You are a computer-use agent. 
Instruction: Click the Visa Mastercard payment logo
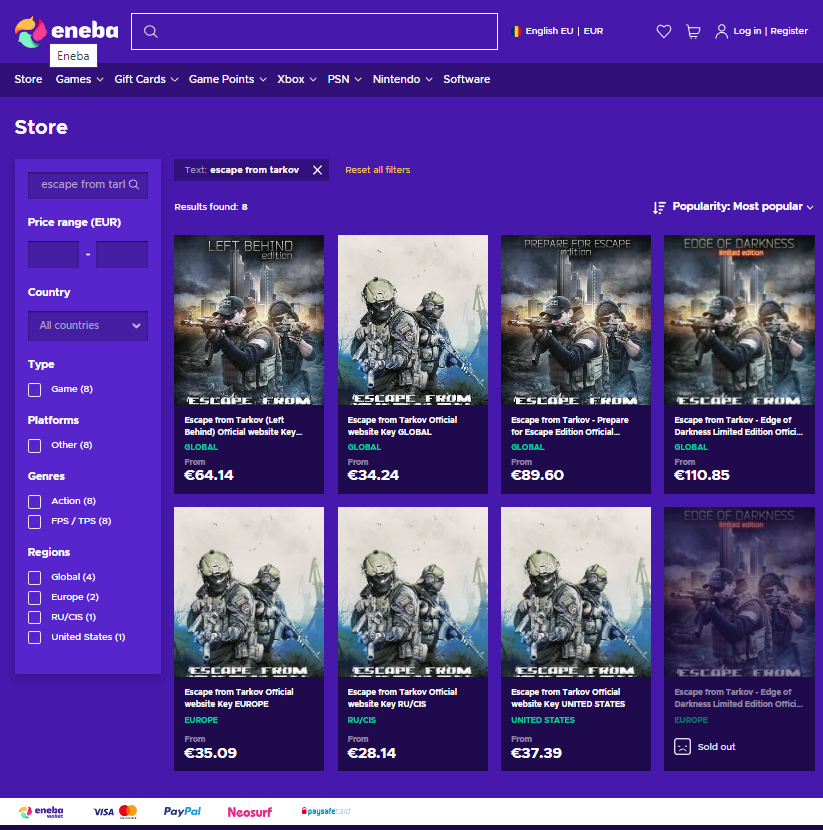pyautogui.click(x=115, y=811)
